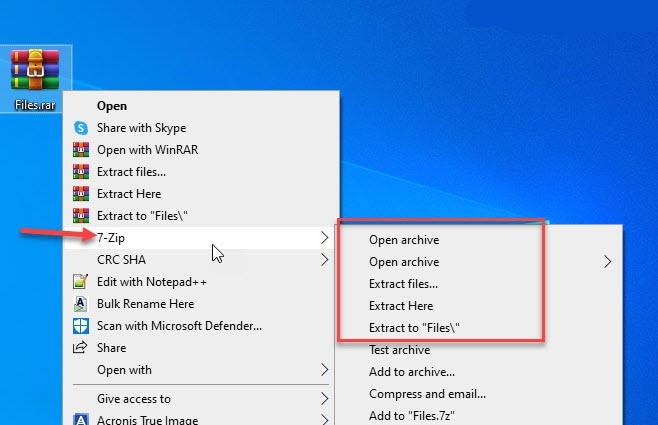Expand the 7-Zip submenu chevron
This screenshot has width=658, height=425.
[324, 238]
